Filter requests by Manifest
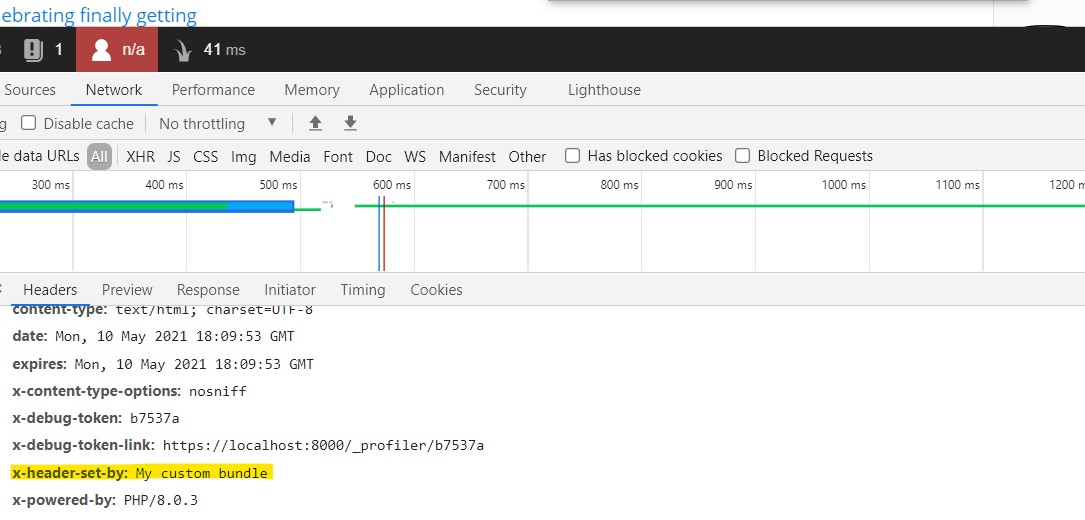This screenshot has height=520, width=1085. point(467,156)
